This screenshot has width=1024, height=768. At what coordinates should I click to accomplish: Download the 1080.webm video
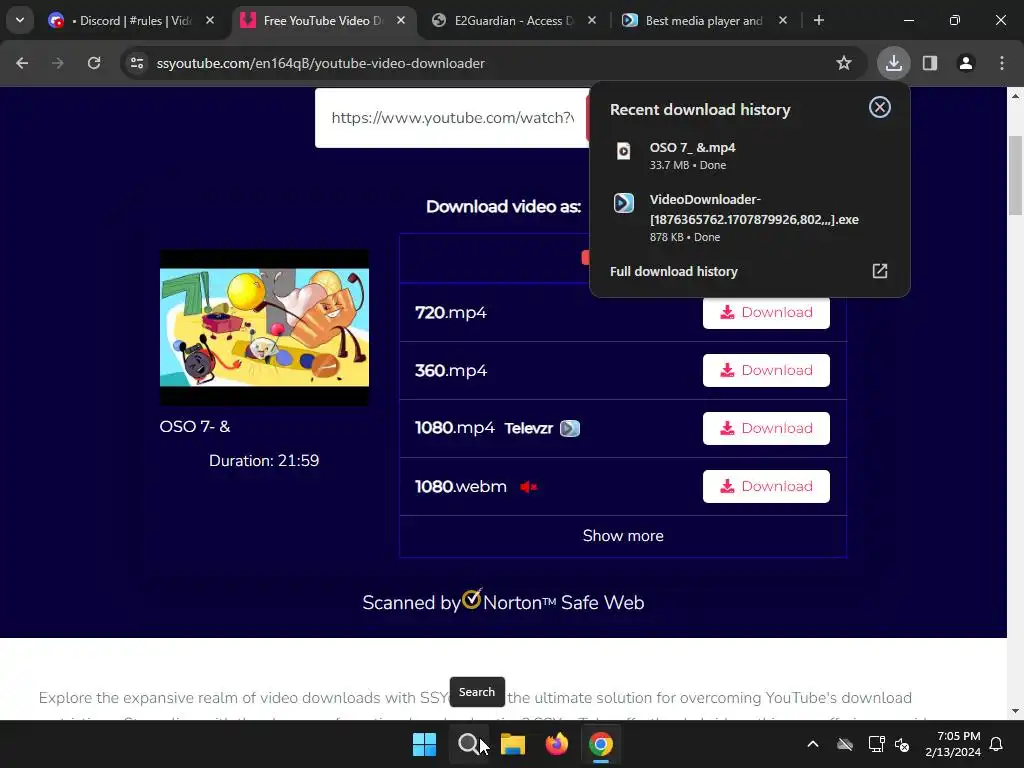[x=766, y=487]
